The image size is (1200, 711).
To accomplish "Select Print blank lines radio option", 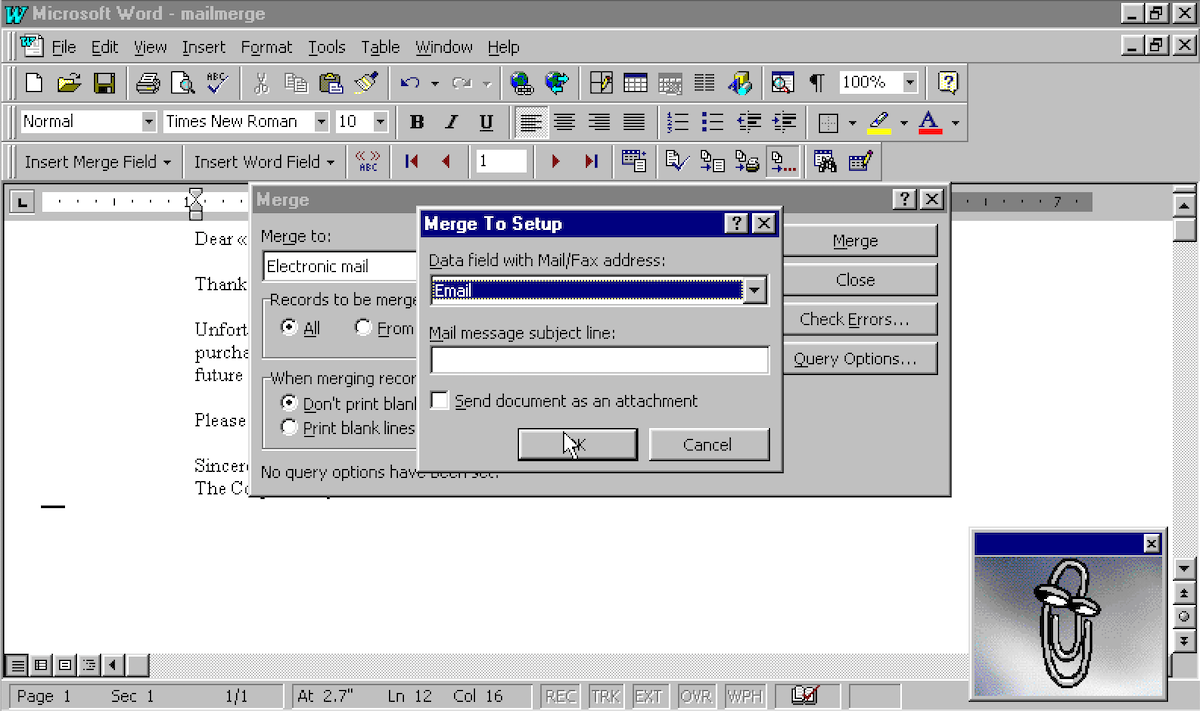I will point(289,428).
